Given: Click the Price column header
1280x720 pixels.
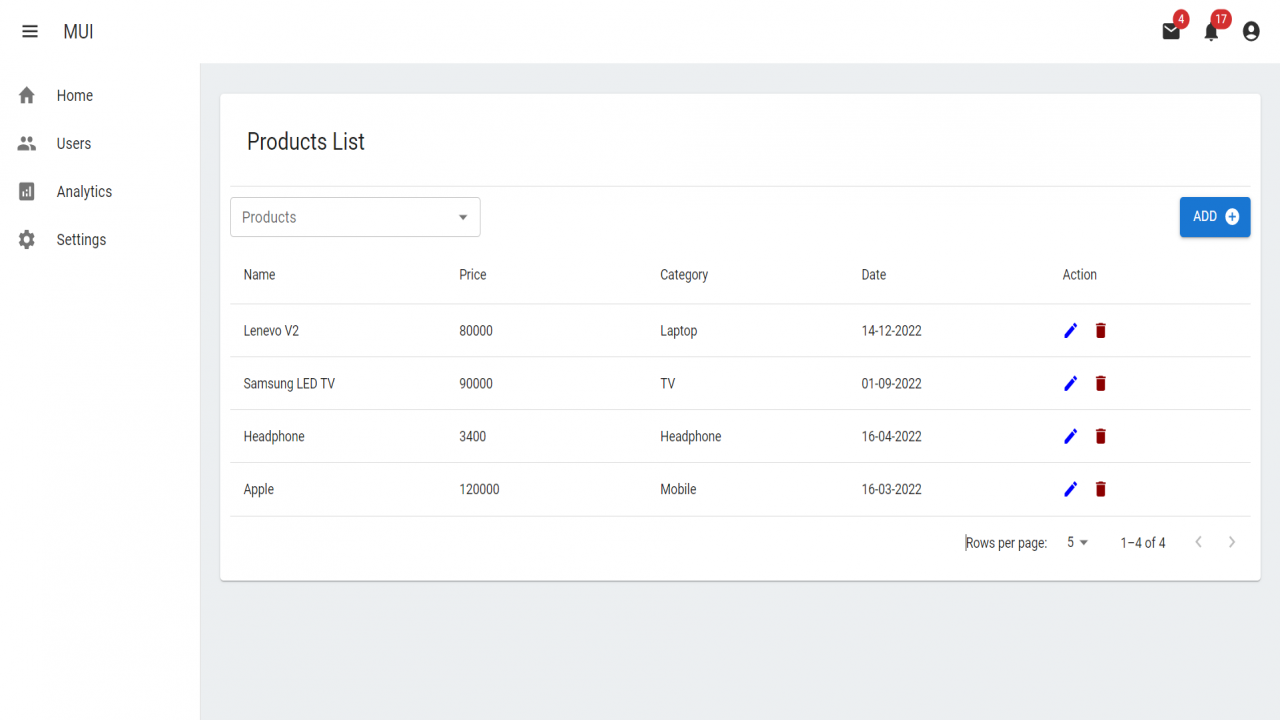Looking at the screenshot, I should [473, 275].
